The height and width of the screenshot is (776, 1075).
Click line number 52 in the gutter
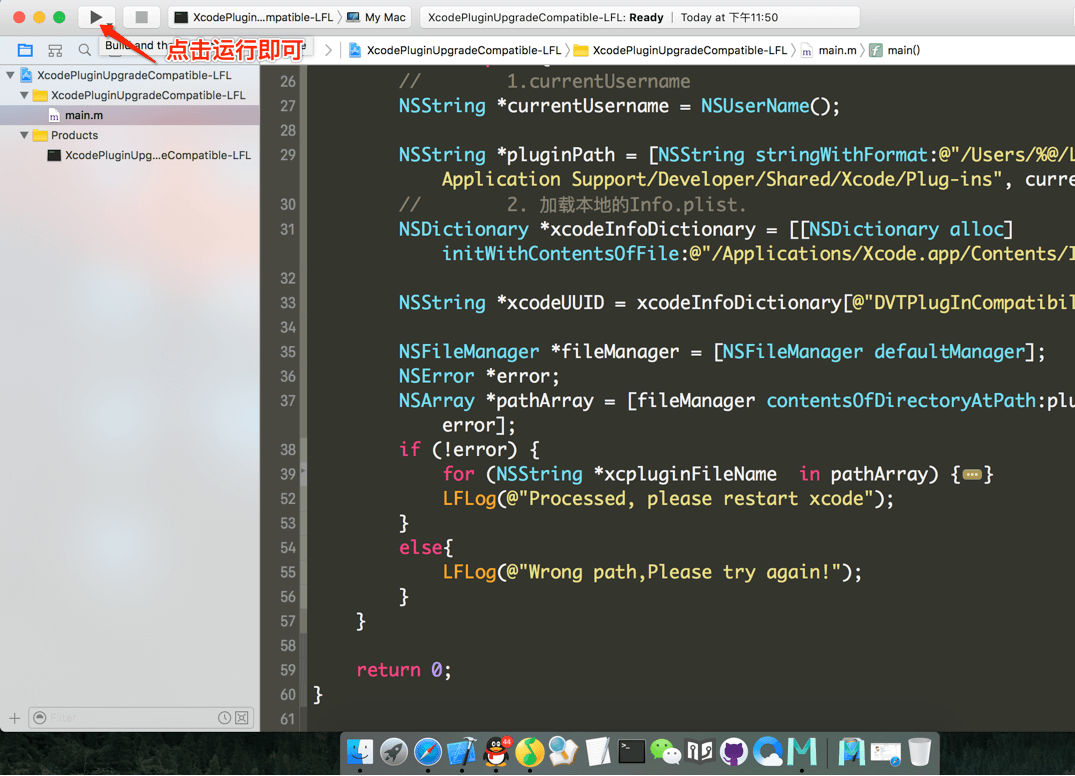pyautogui.click(x=288, y=499)
